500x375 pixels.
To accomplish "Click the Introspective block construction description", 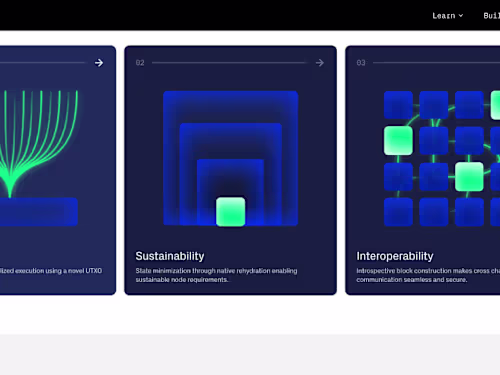I will (x=428, y=275).
